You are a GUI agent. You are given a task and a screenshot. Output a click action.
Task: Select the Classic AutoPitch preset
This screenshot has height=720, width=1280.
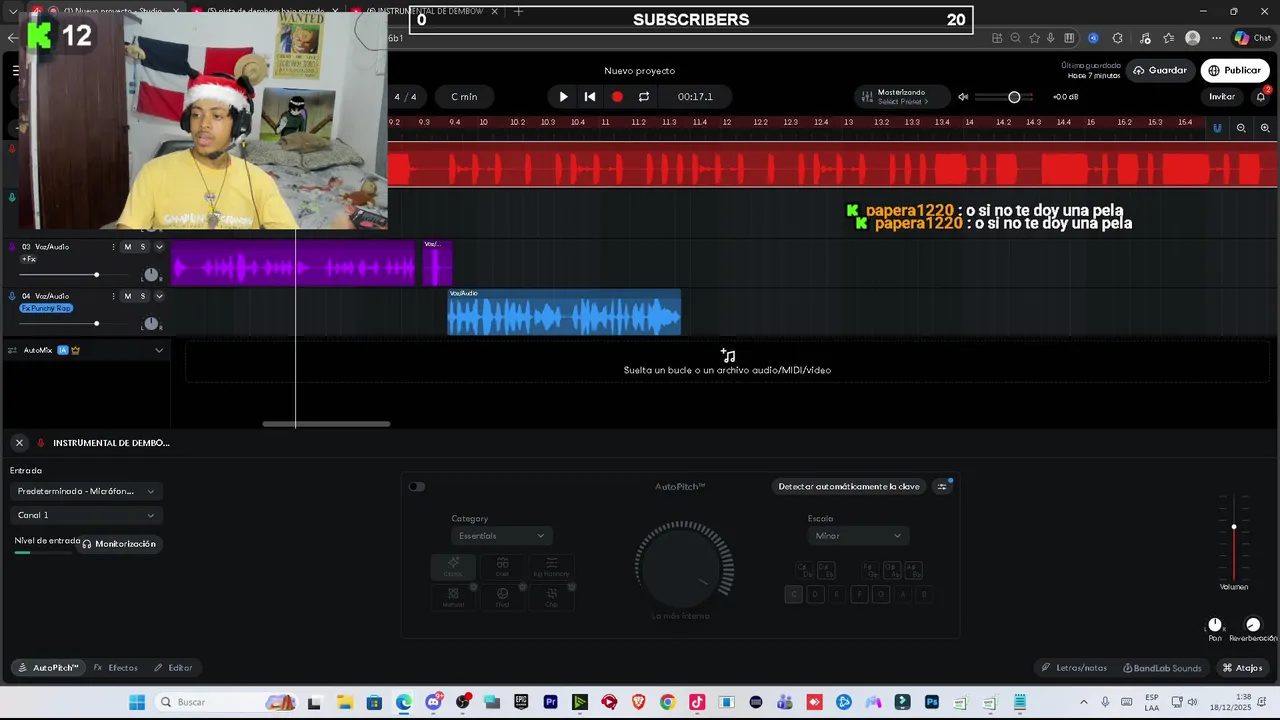click(x=453, y=567)
